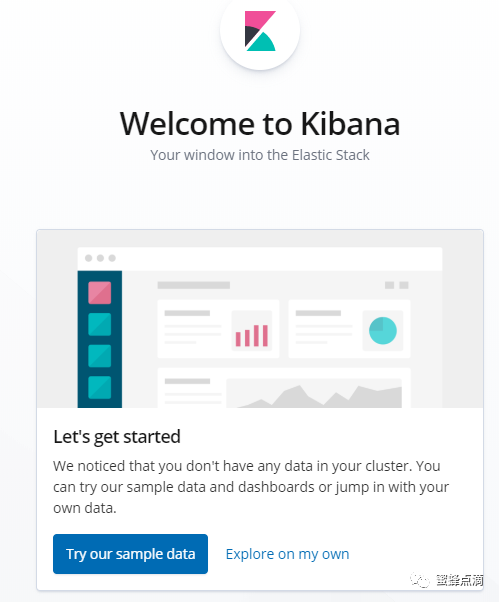The height and width of the screenshot is (602, 499).
Task: Click the Try our sample data button
Action: pos(131,554)
